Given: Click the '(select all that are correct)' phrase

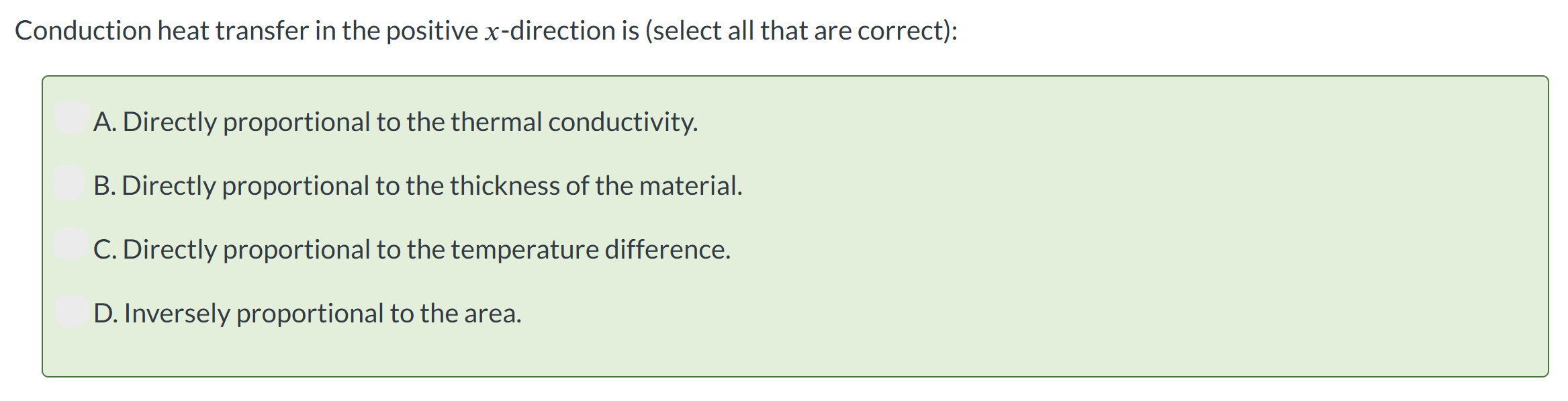Looking at the screenshot, I should point(801,31).
